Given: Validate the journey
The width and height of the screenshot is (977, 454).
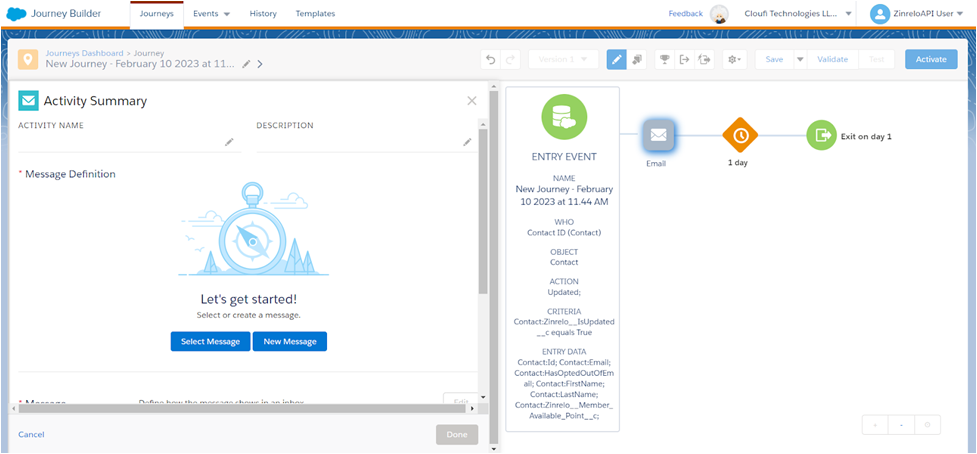Looking at the screenshot, I should (832, 60).
